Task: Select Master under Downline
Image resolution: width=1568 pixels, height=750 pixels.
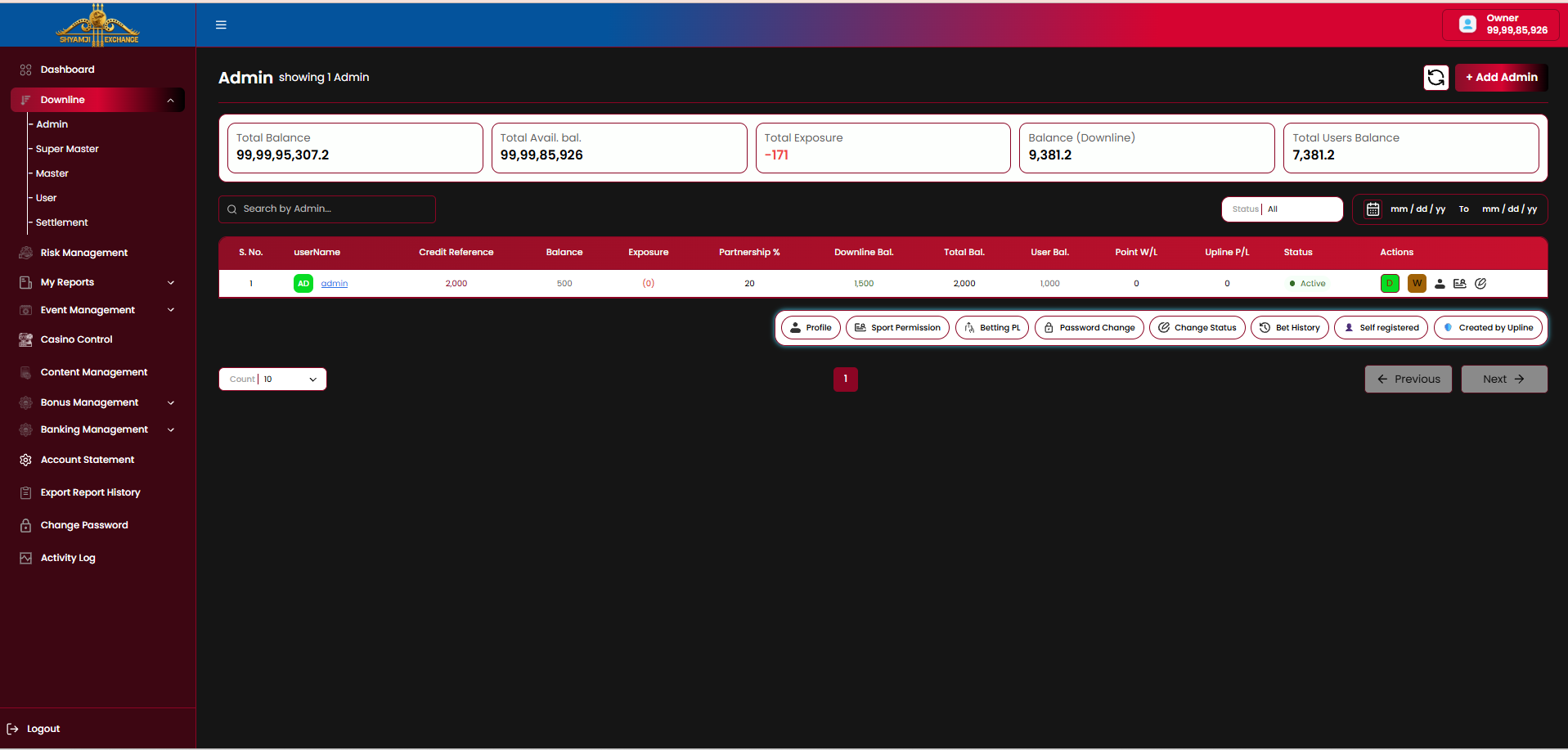Action: pos(52,173)
